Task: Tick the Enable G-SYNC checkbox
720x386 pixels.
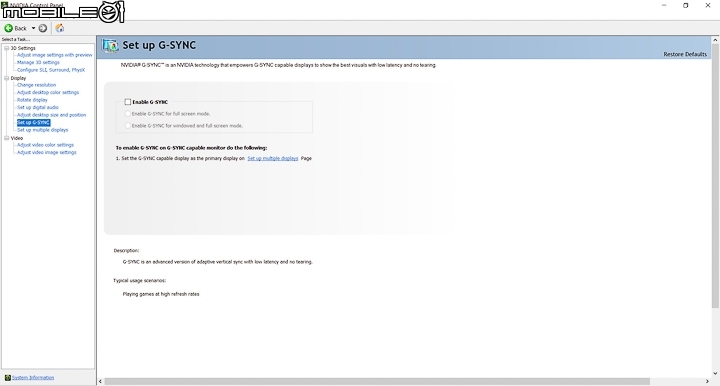Action: click(x=128, y=102)
